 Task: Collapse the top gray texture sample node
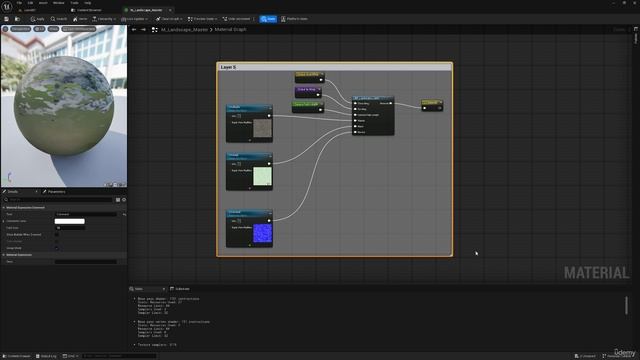(x=270, y=107)
